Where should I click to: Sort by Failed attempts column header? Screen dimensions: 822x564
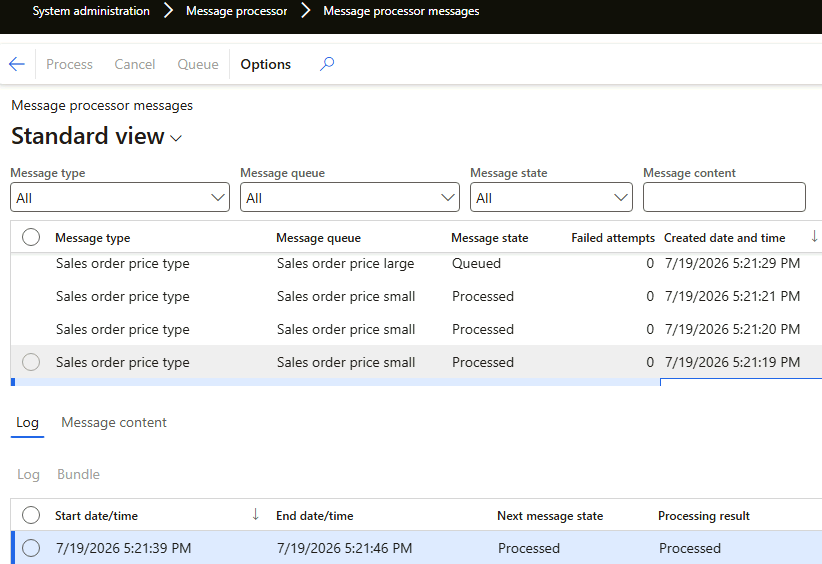613,238
